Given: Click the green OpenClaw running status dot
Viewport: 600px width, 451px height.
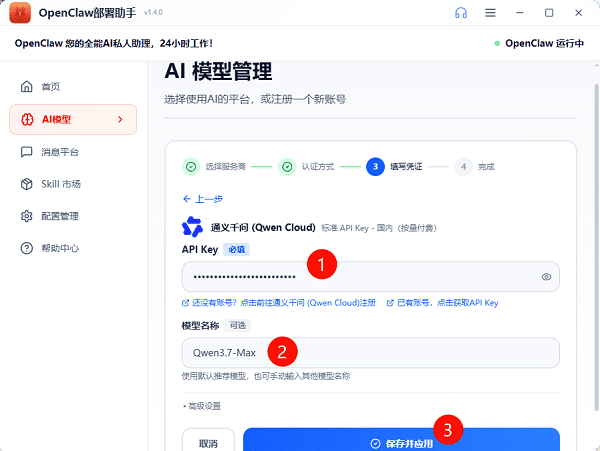Looking at the screenshot, I should tap(497, 43).
